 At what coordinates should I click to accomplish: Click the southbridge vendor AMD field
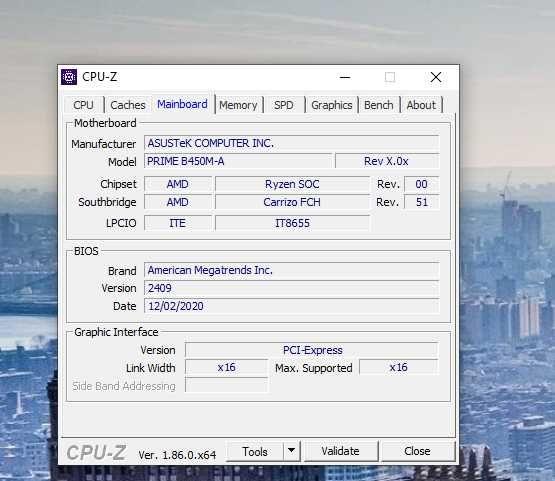coord(178,202)
